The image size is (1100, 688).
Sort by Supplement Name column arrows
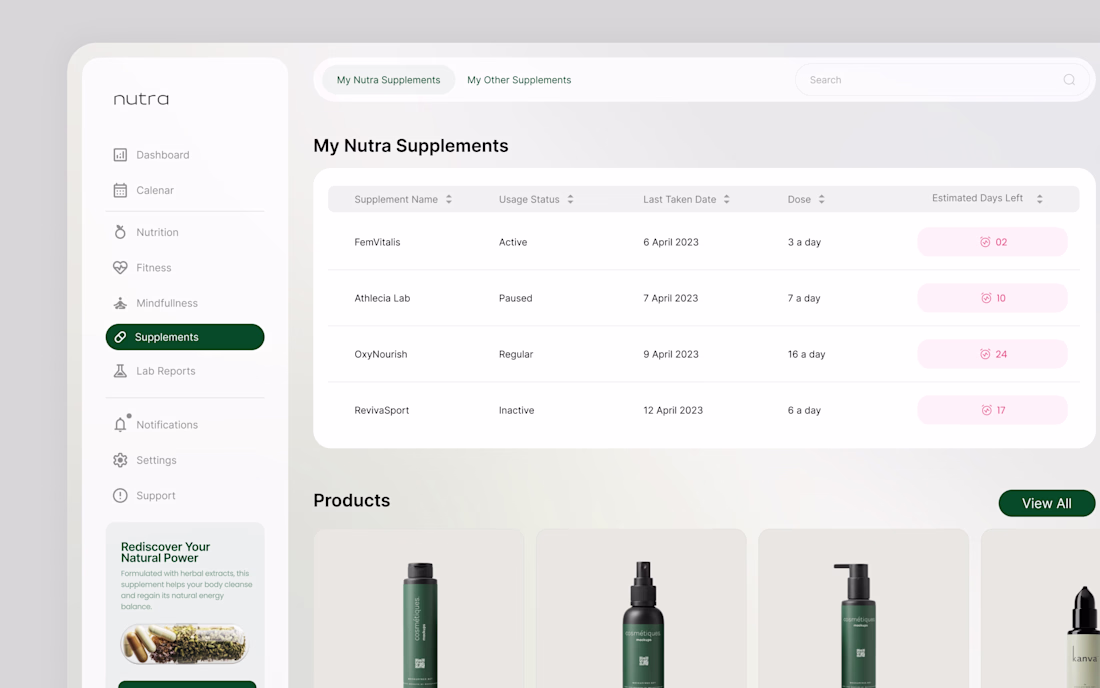(x=449, y=199)
